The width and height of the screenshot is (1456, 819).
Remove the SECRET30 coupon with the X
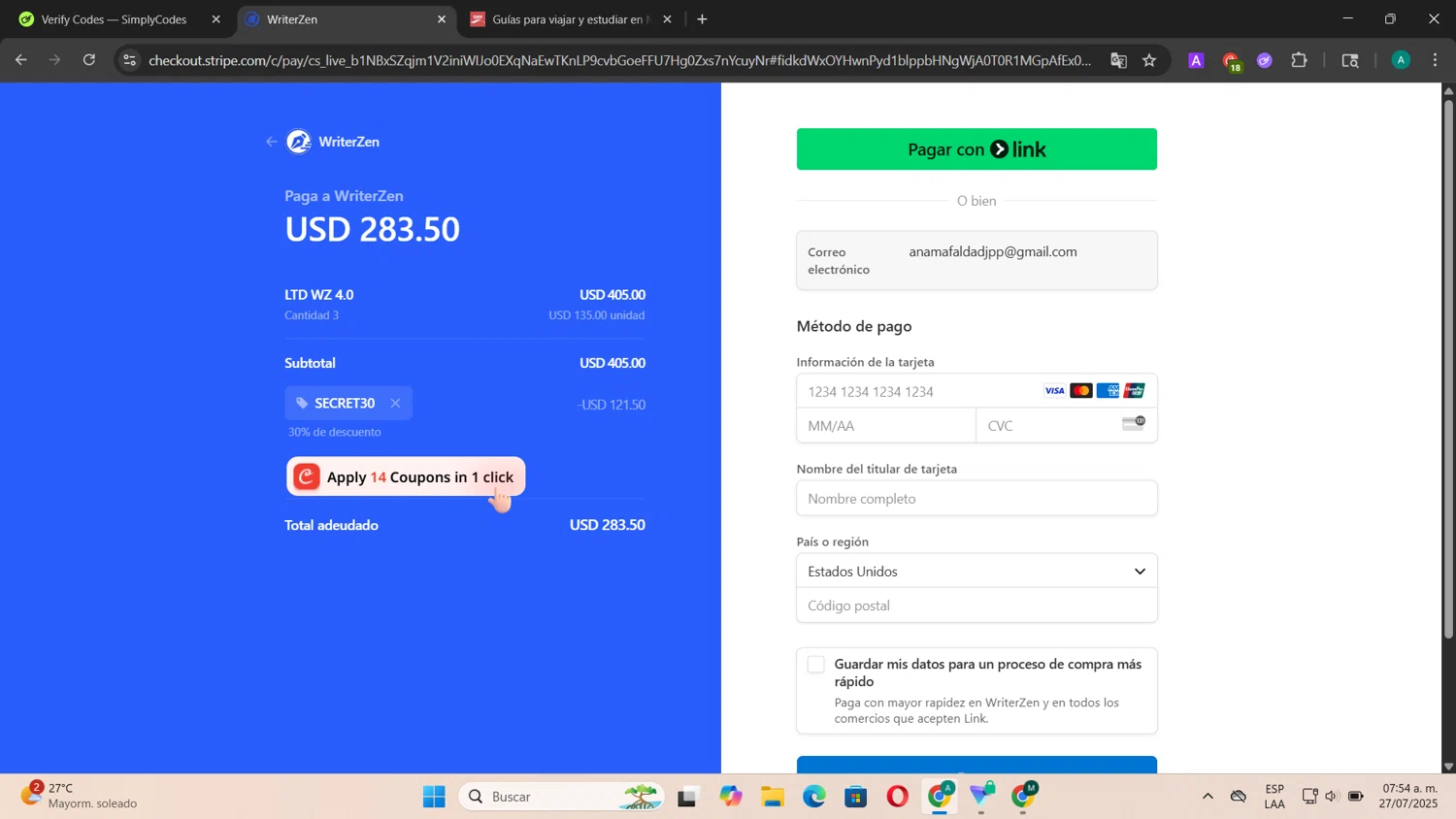point(395,403)
